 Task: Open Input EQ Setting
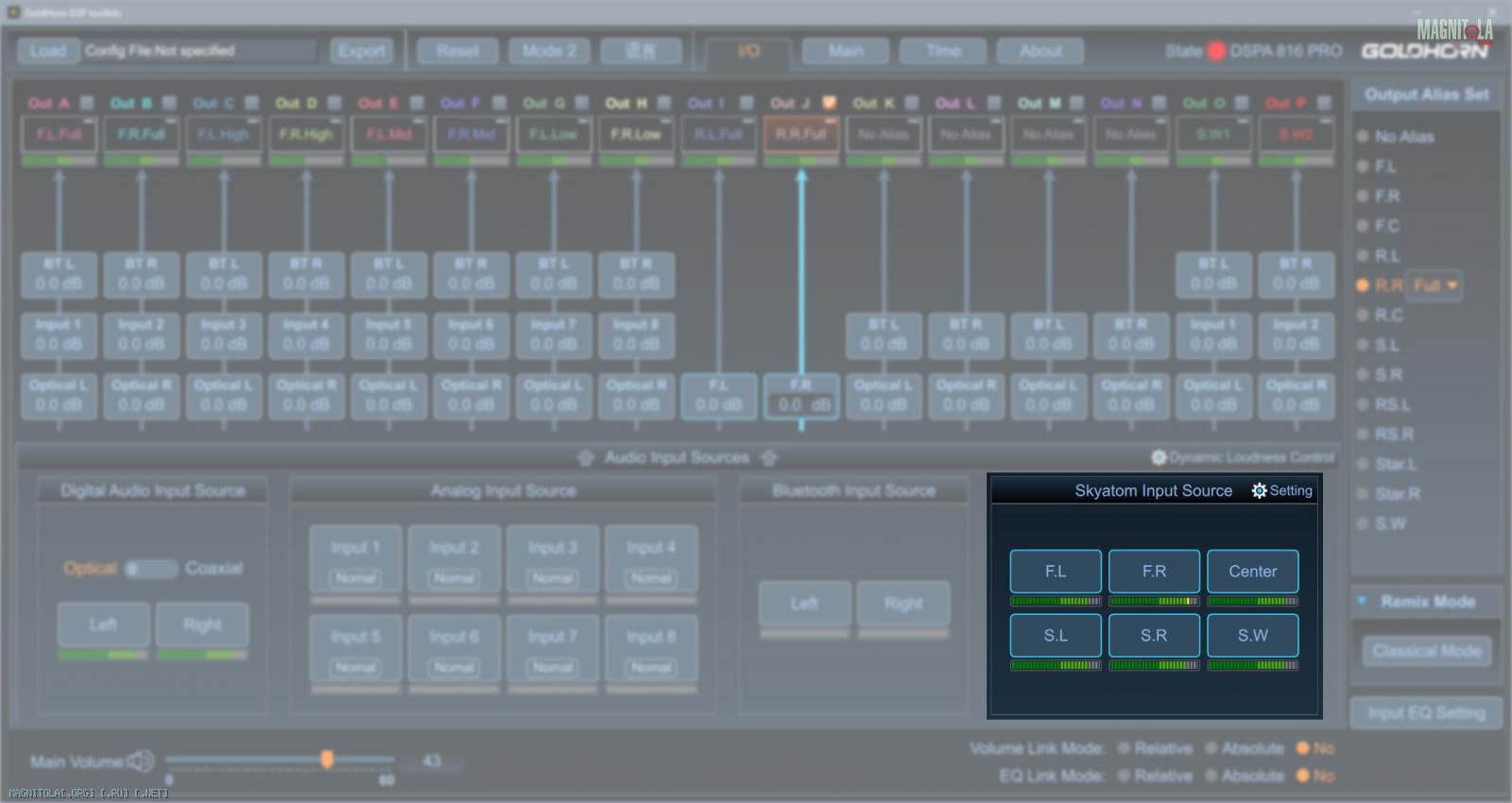pyautogui.click(x=1426, y=713)
